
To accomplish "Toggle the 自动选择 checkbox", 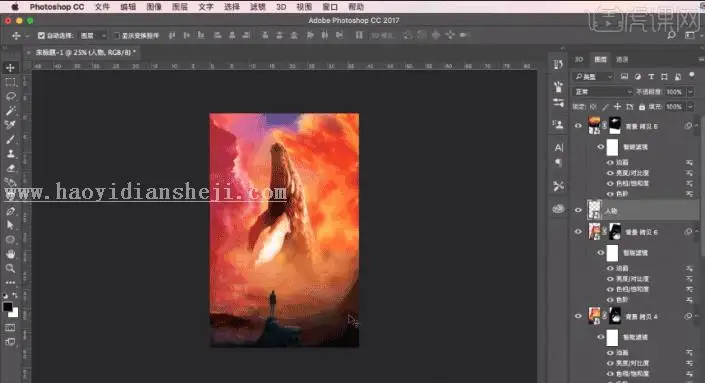I will click(41, 35).
